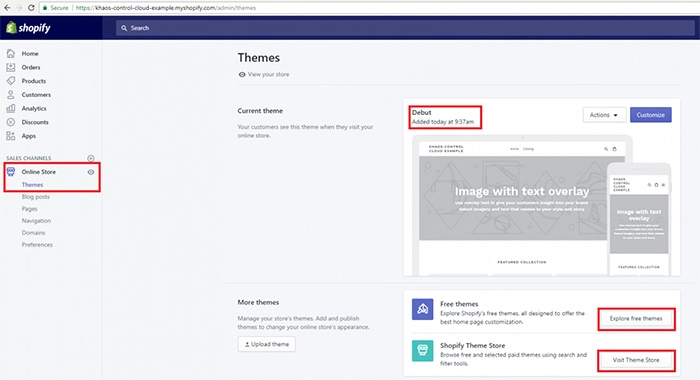Click the Orders inbox icon
The height and width of the screenshot is (380, 700).
11,67
